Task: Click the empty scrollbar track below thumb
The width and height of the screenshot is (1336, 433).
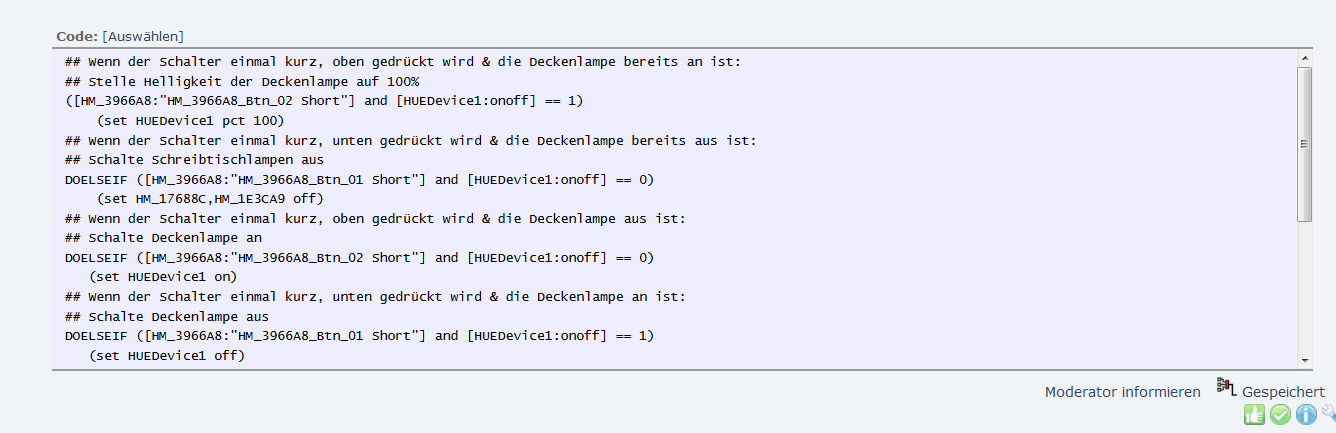Action: 1304,290
